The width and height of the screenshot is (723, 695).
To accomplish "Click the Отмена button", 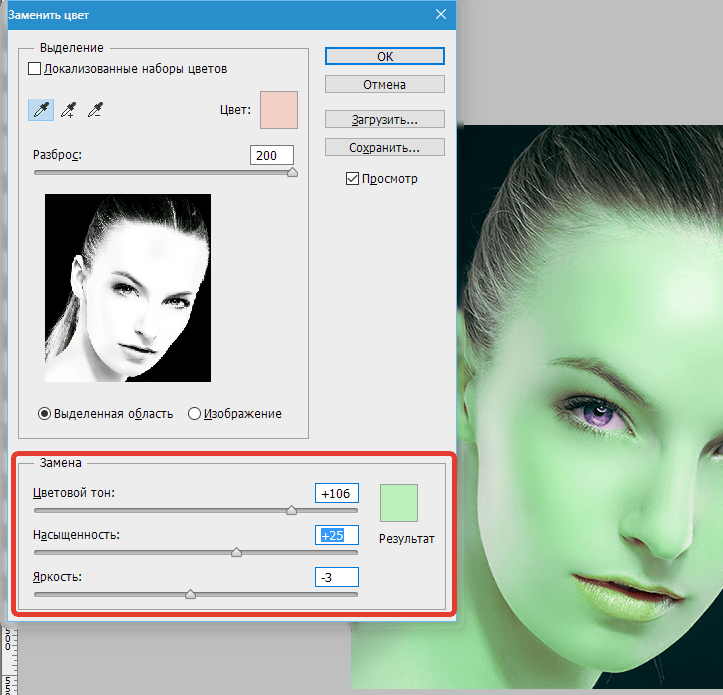I will click(385, 84).
